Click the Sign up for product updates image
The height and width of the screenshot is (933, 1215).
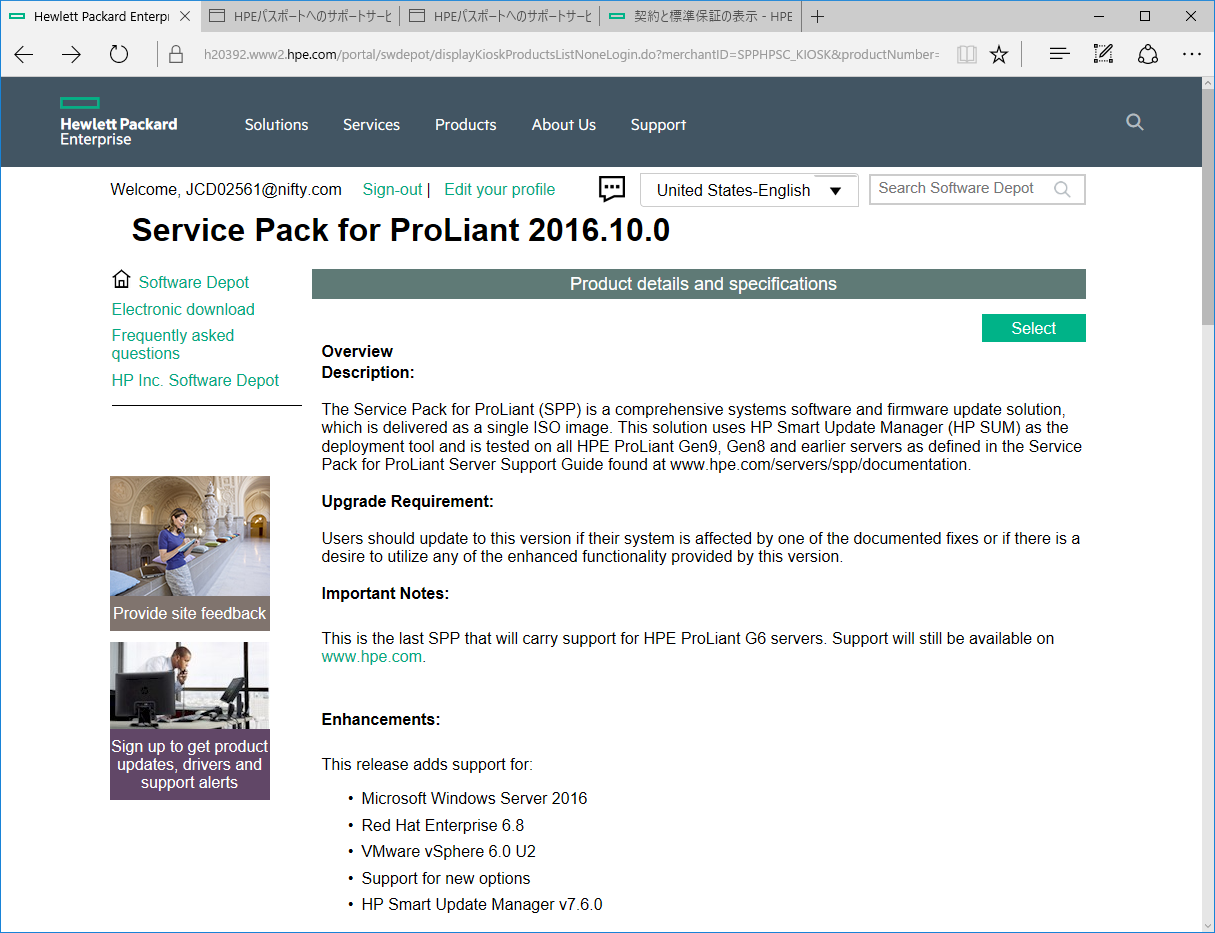[190, 721]
